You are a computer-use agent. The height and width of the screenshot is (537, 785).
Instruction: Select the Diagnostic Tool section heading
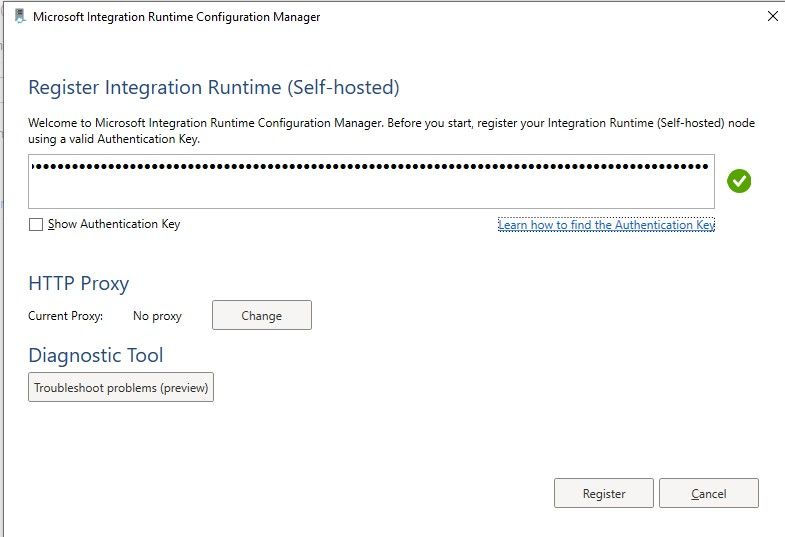pos(96,356)
